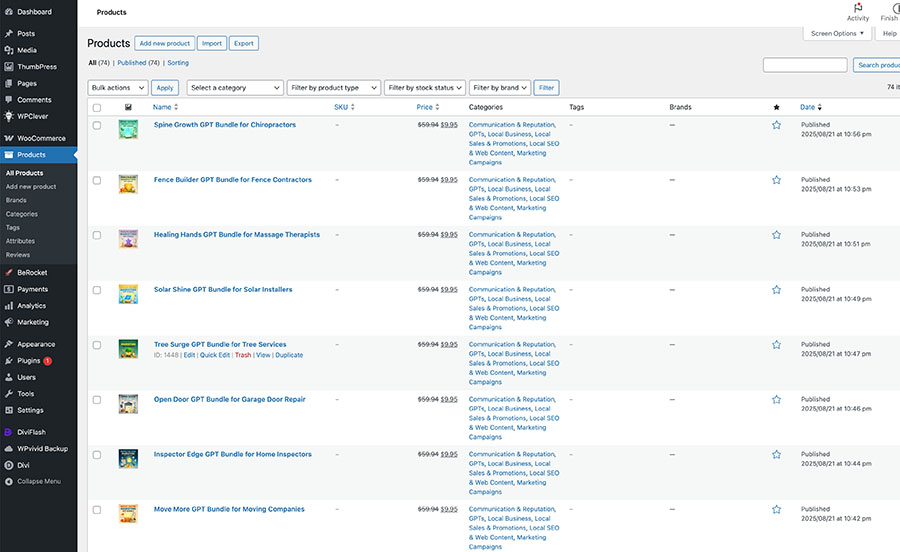Click the Collapse Menu icon
This screenshot has width=900, height=552.
tap(9, 481)
